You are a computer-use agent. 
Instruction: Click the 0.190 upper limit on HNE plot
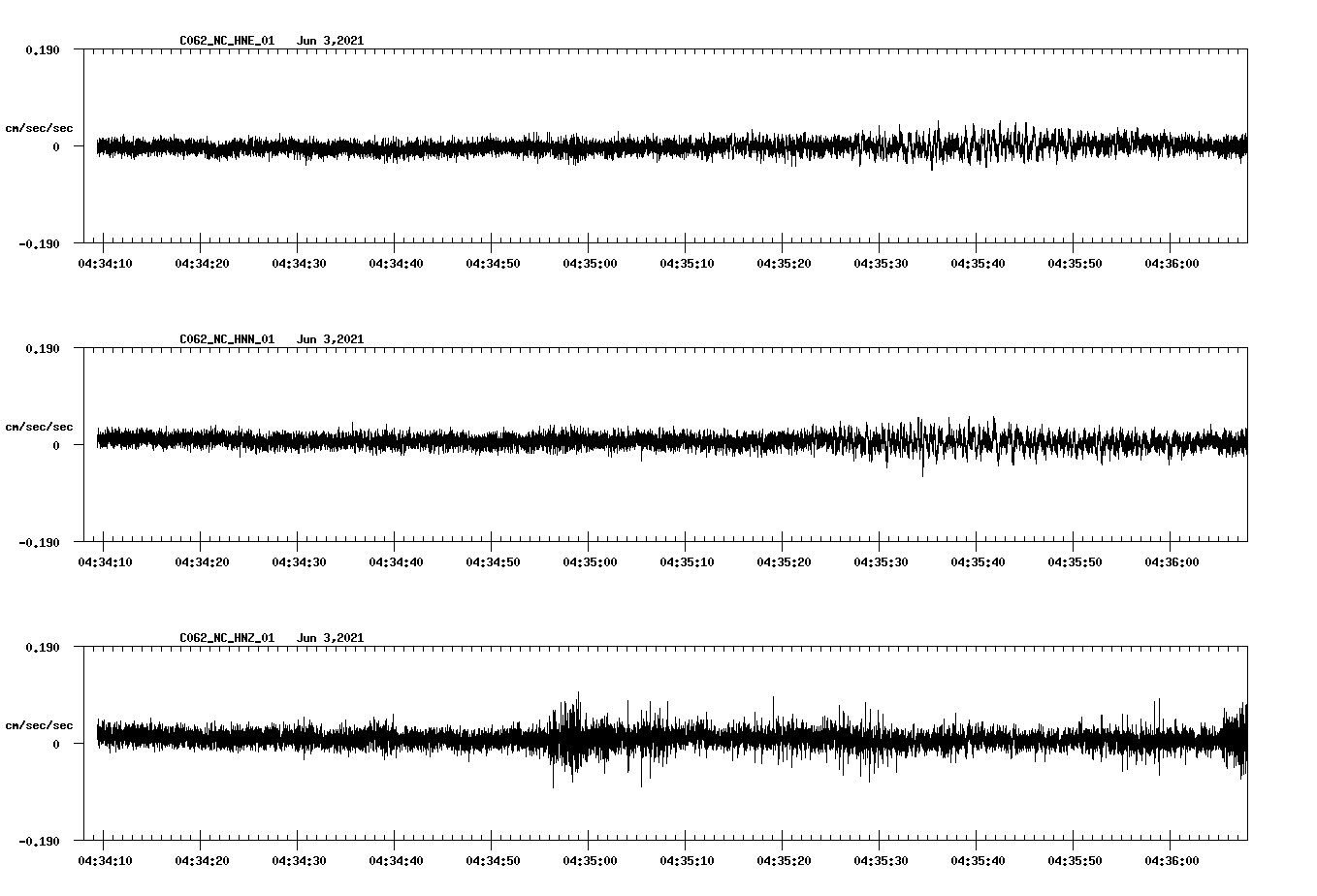(x=43, y=49)
